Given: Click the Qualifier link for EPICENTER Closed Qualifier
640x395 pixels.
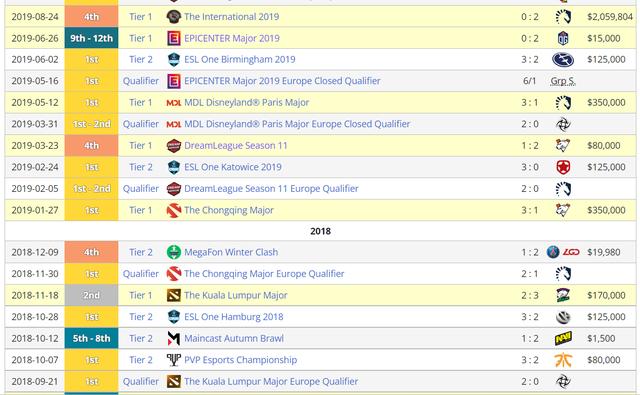Looking at the screenshot, I should pos(141,81).
